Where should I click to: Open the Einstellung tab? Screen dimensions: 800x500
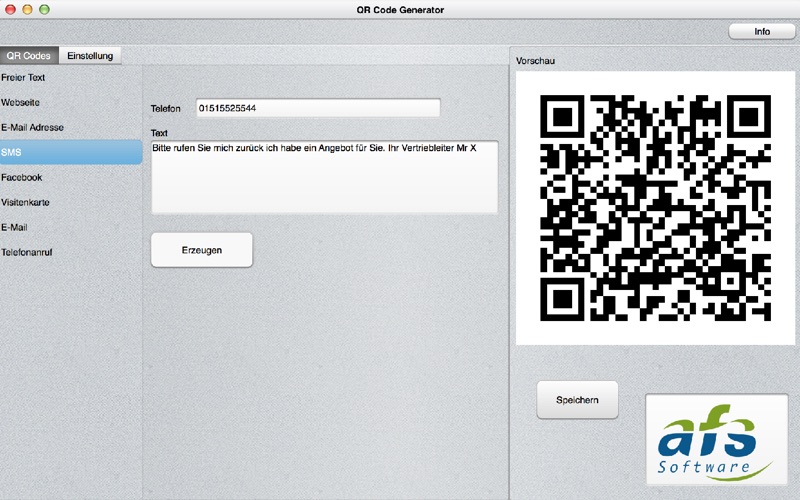pos(90,56)
